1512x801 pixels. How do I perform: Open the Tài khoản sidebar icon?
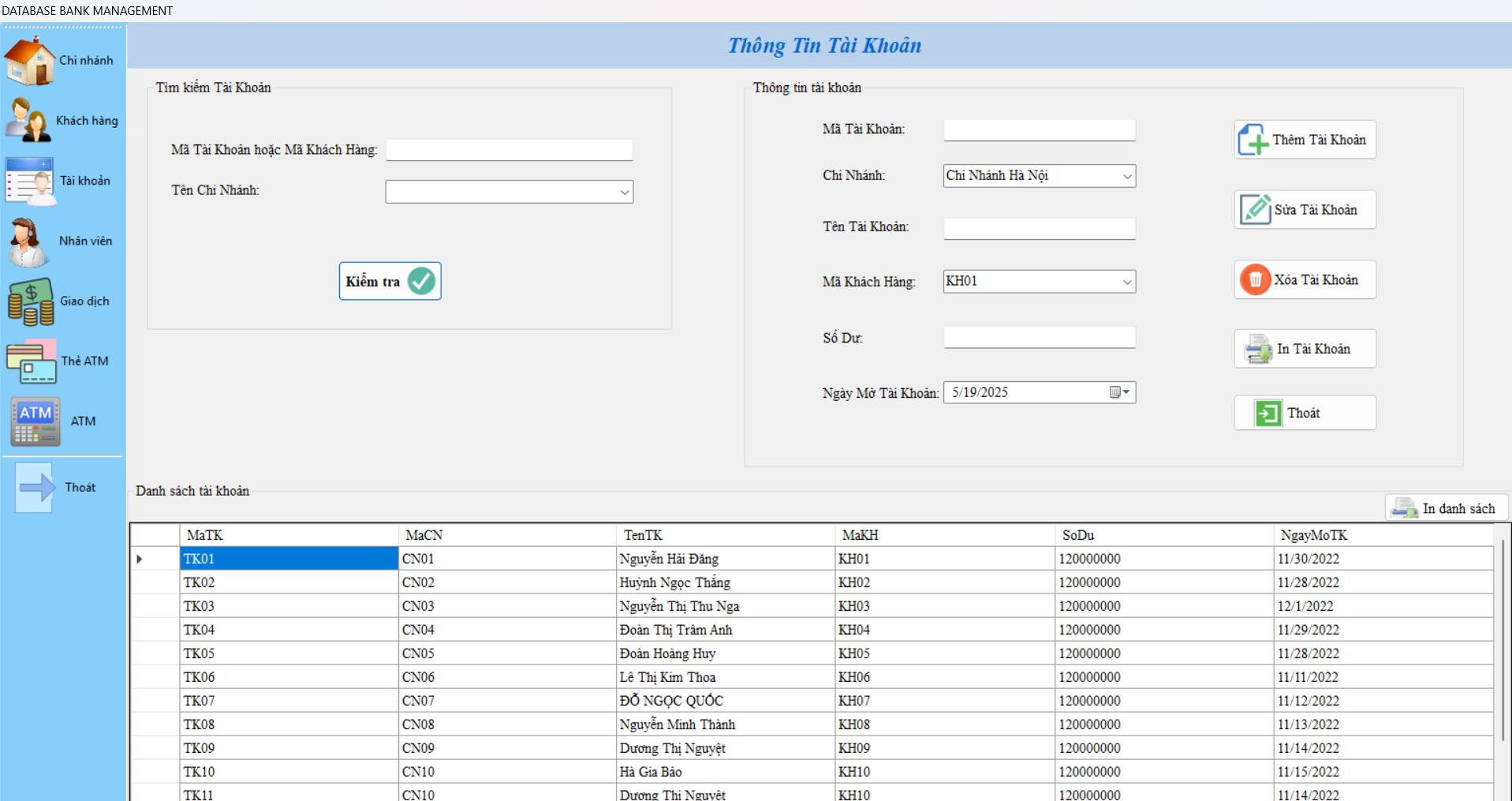pyautogui.click(x=30, y=182)
